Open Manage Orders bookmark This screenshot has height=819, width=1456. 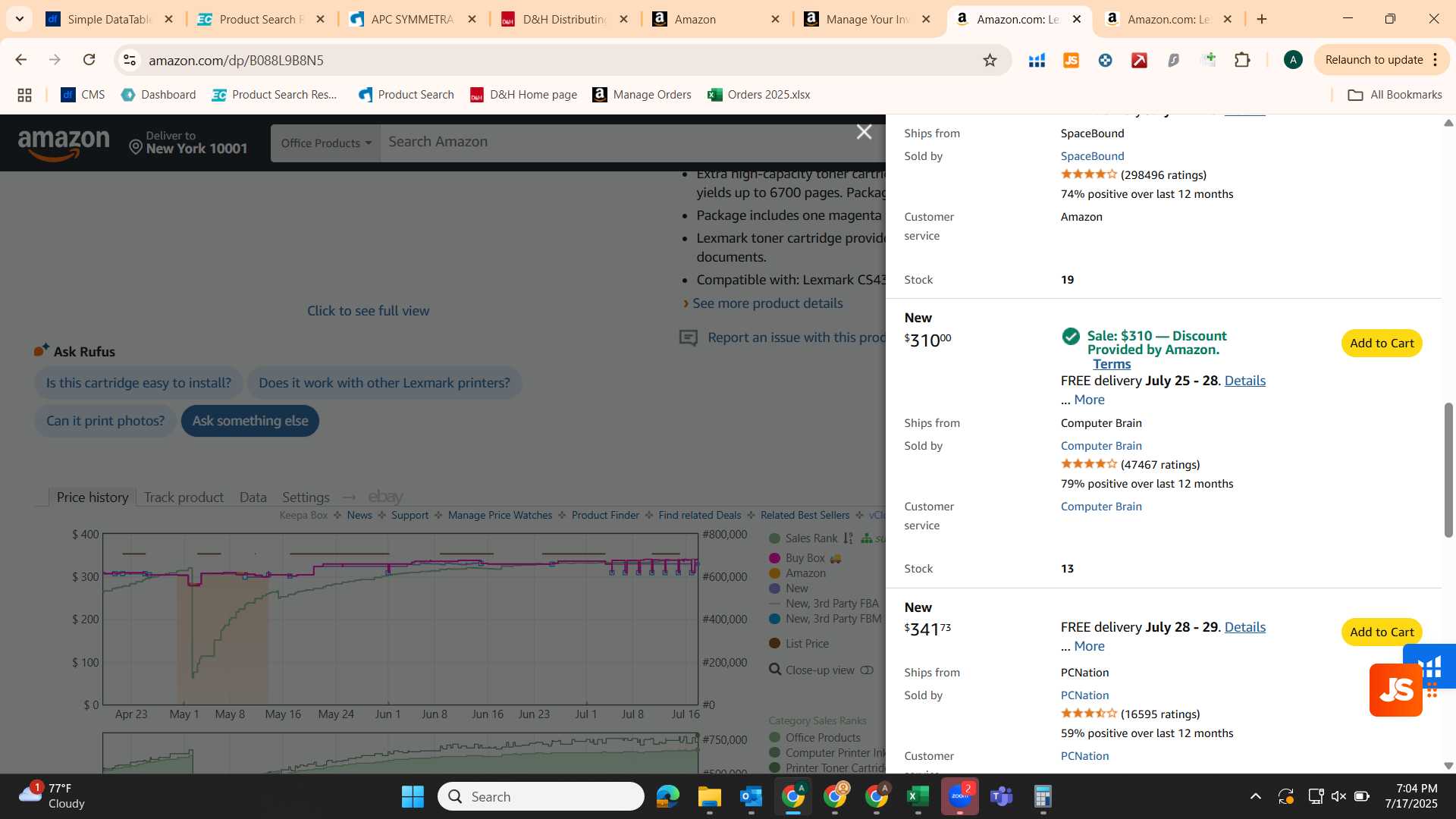point(642,95)
